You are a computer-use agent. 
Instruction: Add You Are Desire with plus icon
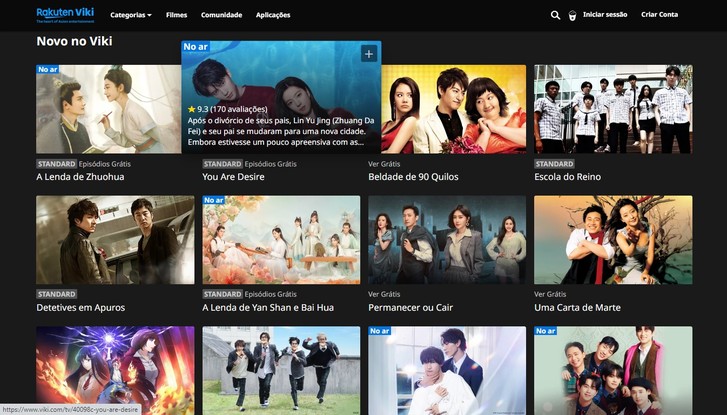(x=369, y=54)
